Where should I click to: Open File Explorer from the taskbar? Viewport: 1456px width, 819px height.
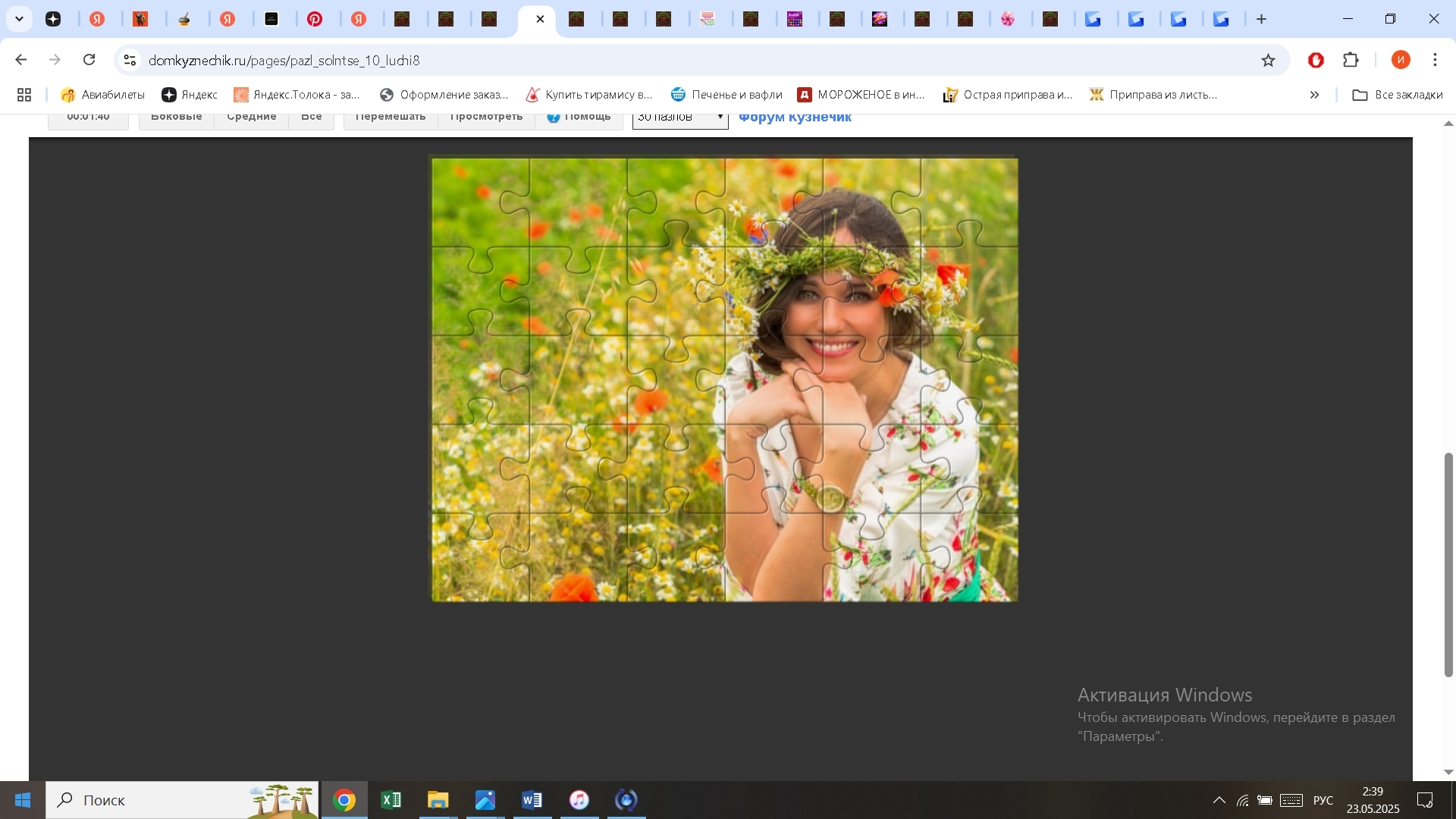(438, 800)
